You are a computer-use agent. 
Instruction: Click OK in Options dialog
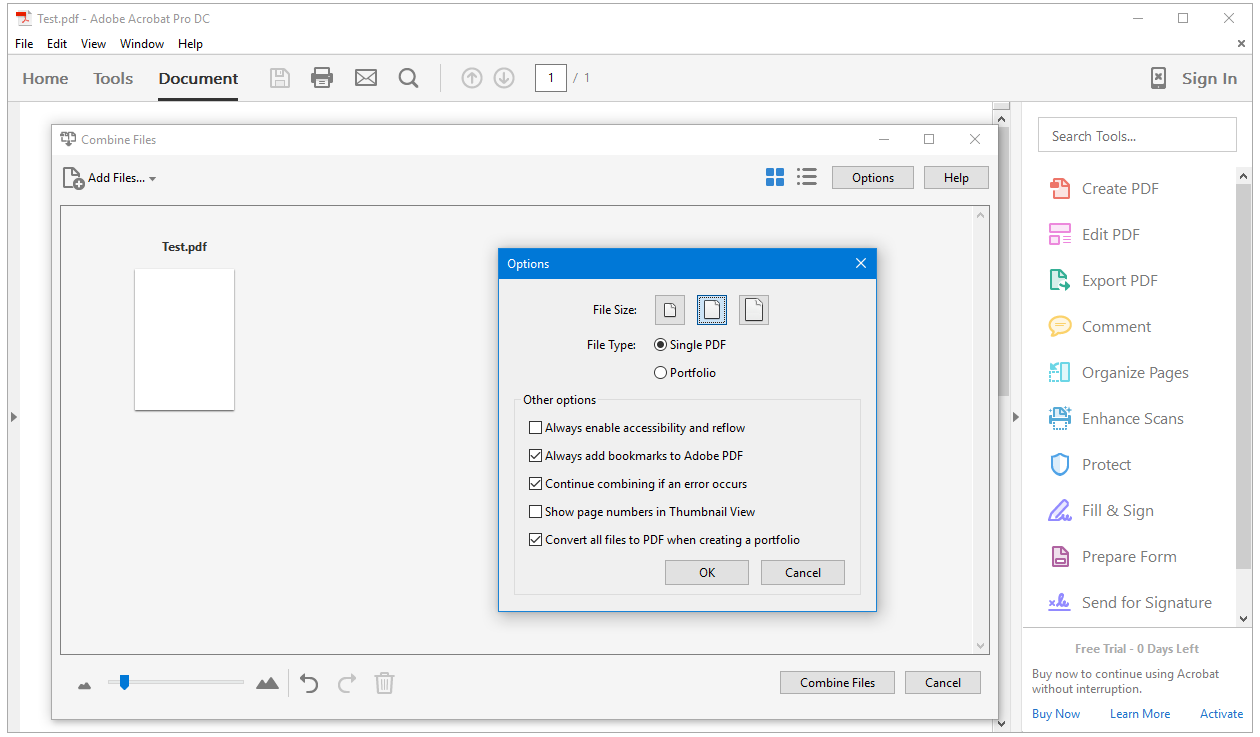707,573
